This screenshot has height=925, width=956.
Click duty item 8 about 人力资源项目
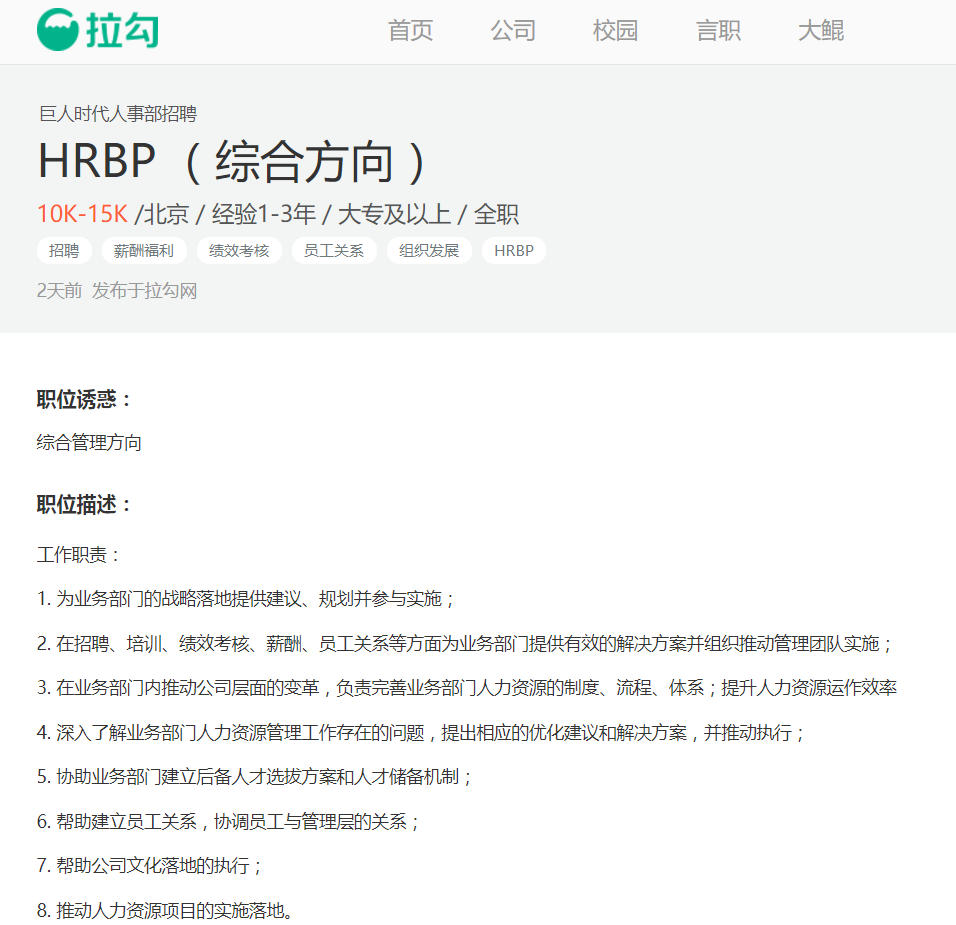click(164, 910)
